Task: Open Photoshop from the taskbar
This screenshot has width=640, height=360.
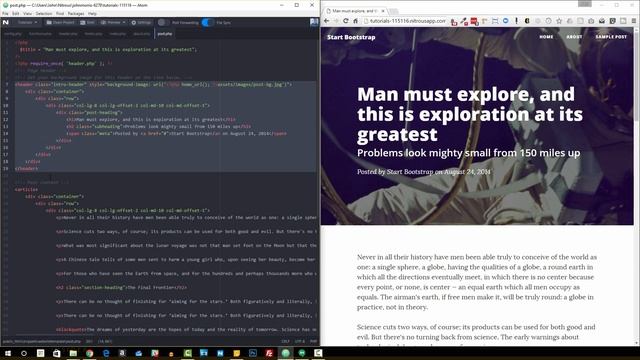Action: (x=253, y=353)
